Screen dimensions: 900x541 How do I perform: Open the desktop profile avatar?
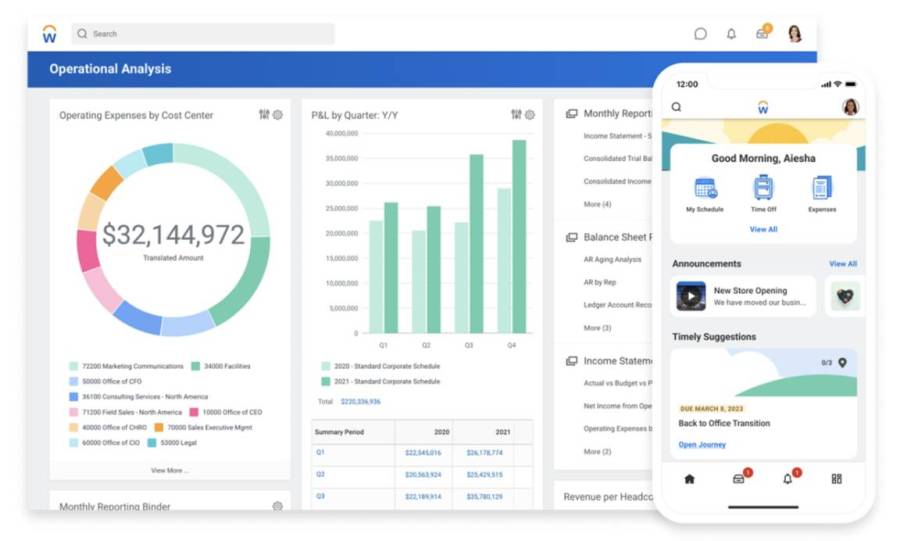795,34
